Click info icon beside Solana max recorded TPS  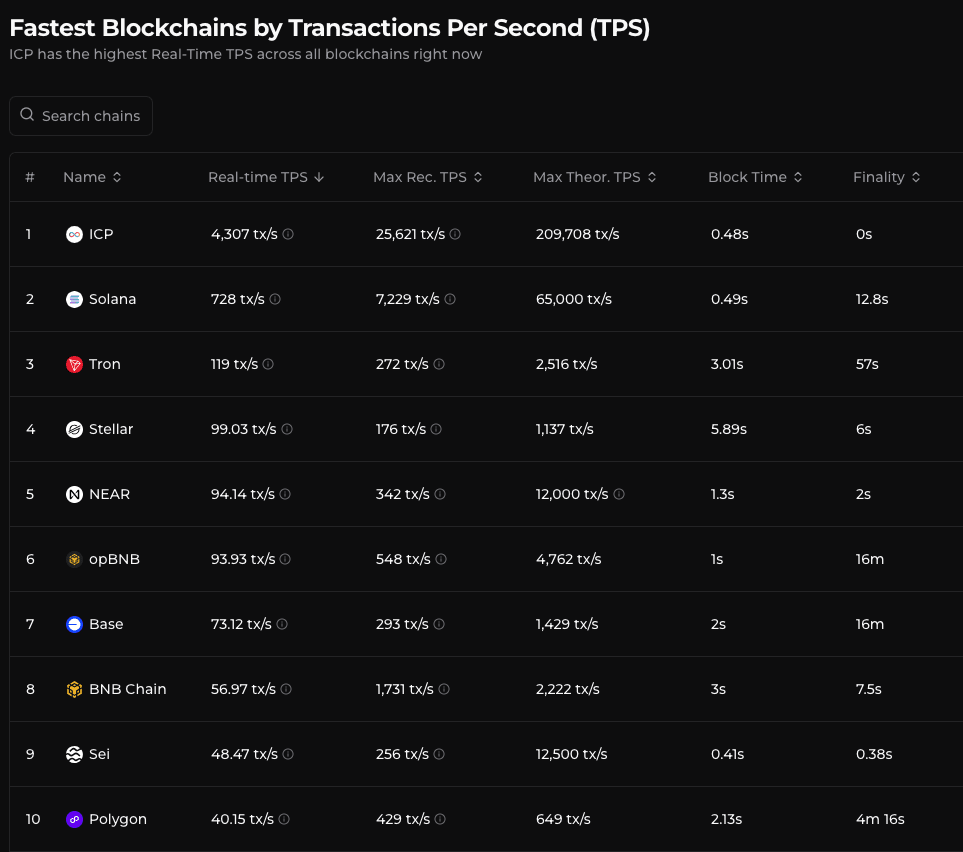[x=450, y=299]
